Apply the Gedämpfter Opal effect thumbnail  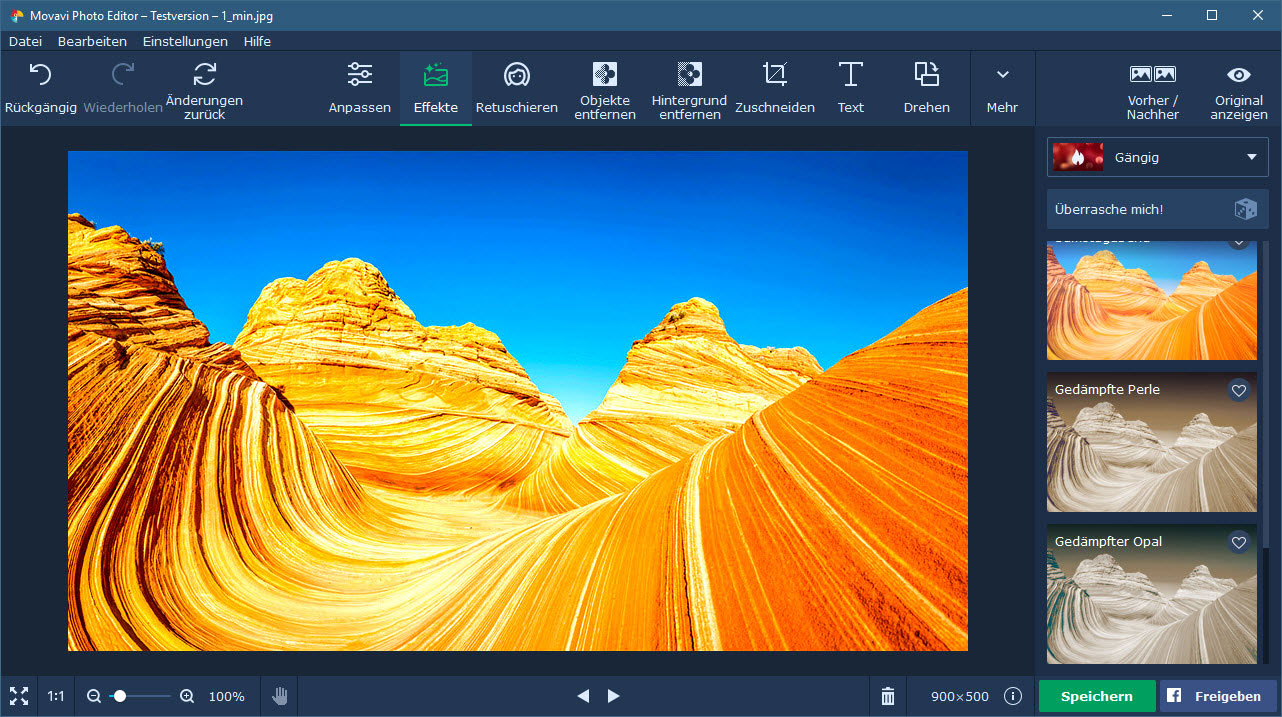pos(1152,594)
